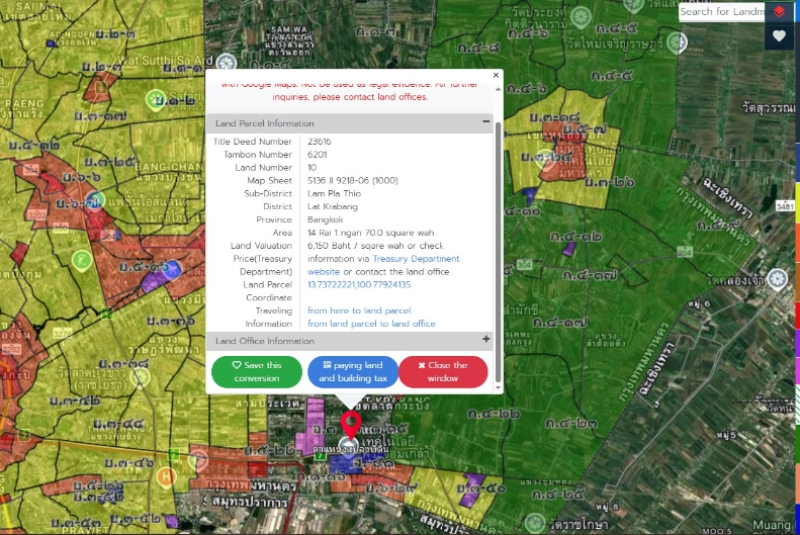Open the map layers icon

[779, 12]
